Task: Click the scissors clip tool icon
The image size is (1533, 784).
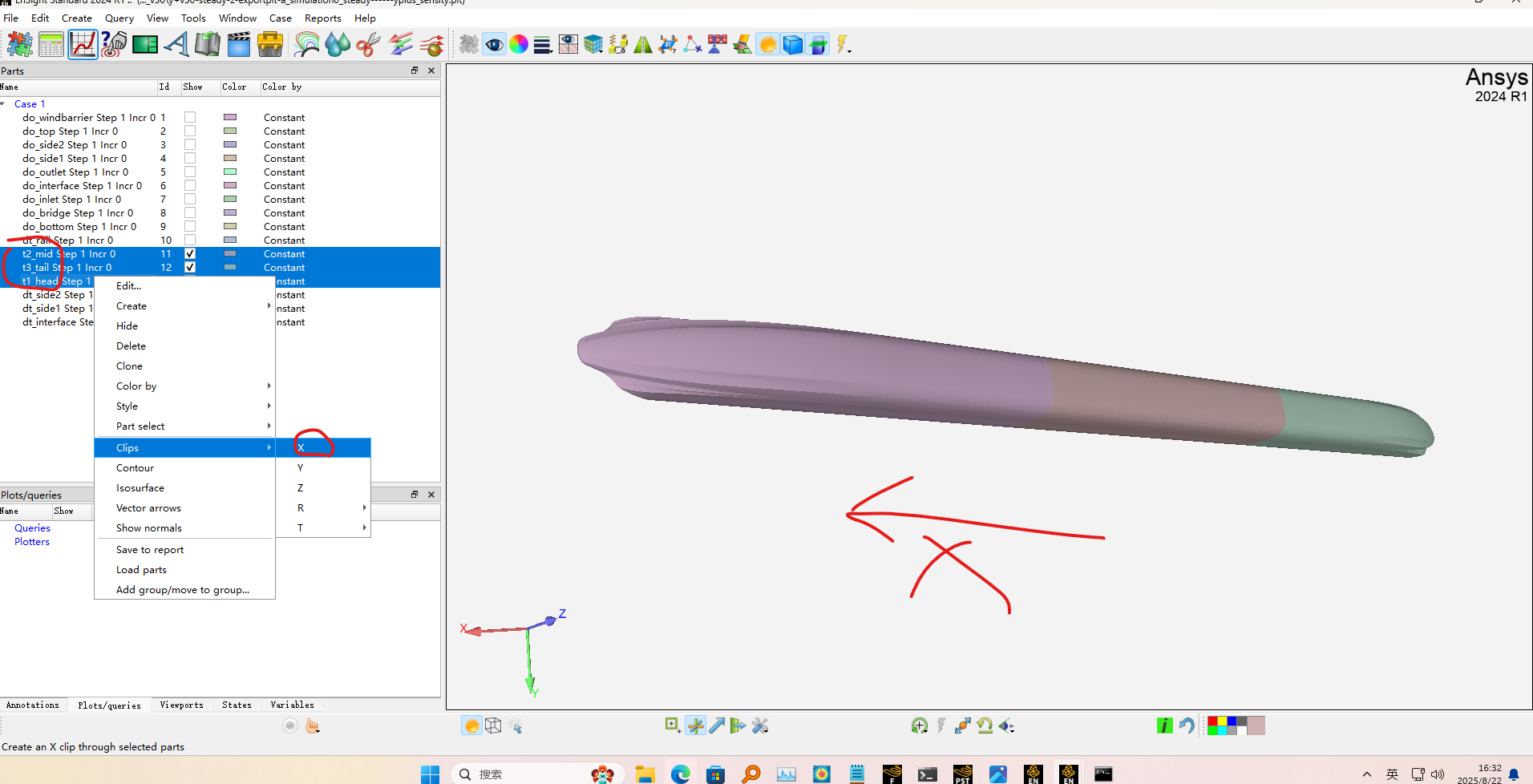Action: coord(368,45)
